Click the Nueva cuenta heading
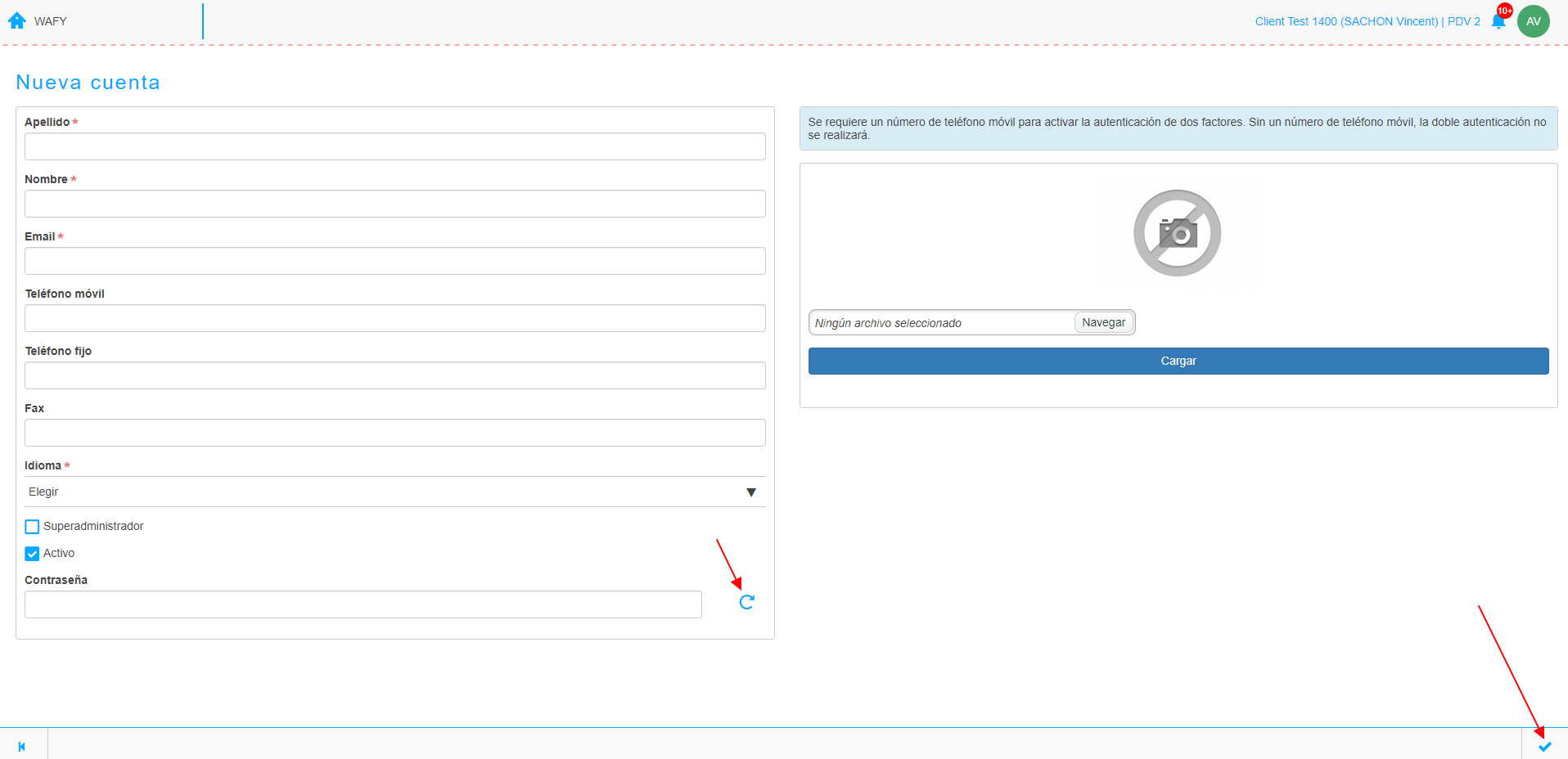Viewport: 1568px width, 759px height. (88, 82)
